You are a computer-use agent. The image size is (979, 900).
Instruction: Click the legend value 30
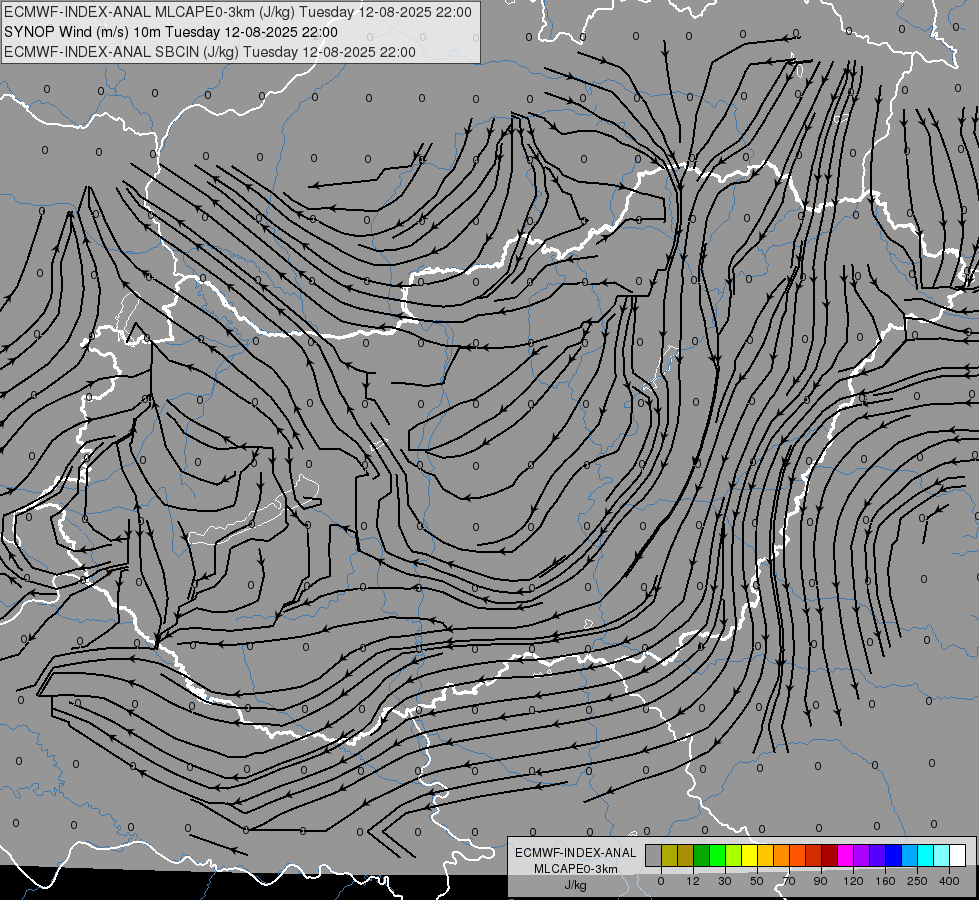click(x=725, y=881)
